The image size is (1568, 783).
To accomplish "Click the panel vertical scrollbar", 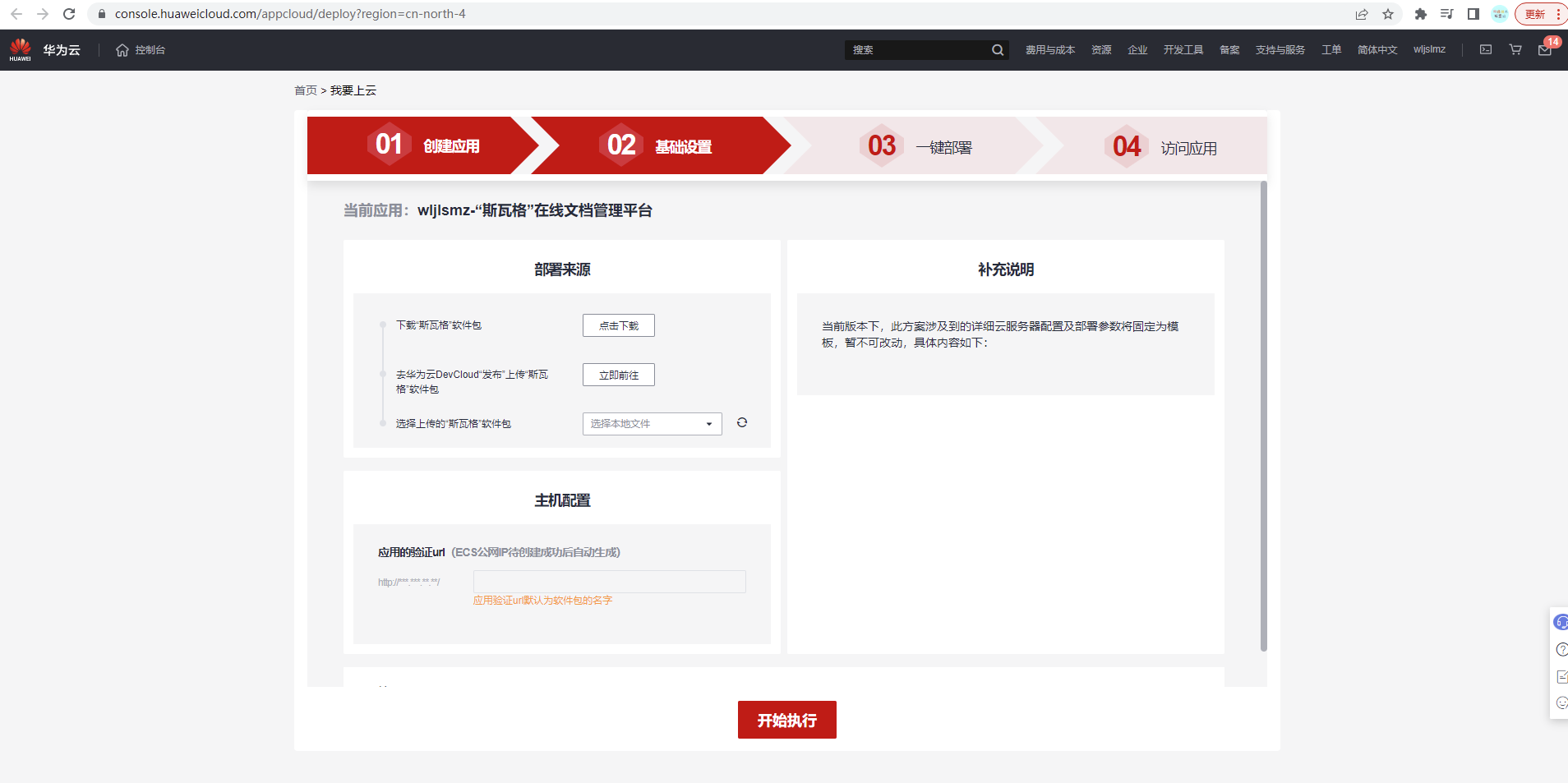I will 1264,416.
